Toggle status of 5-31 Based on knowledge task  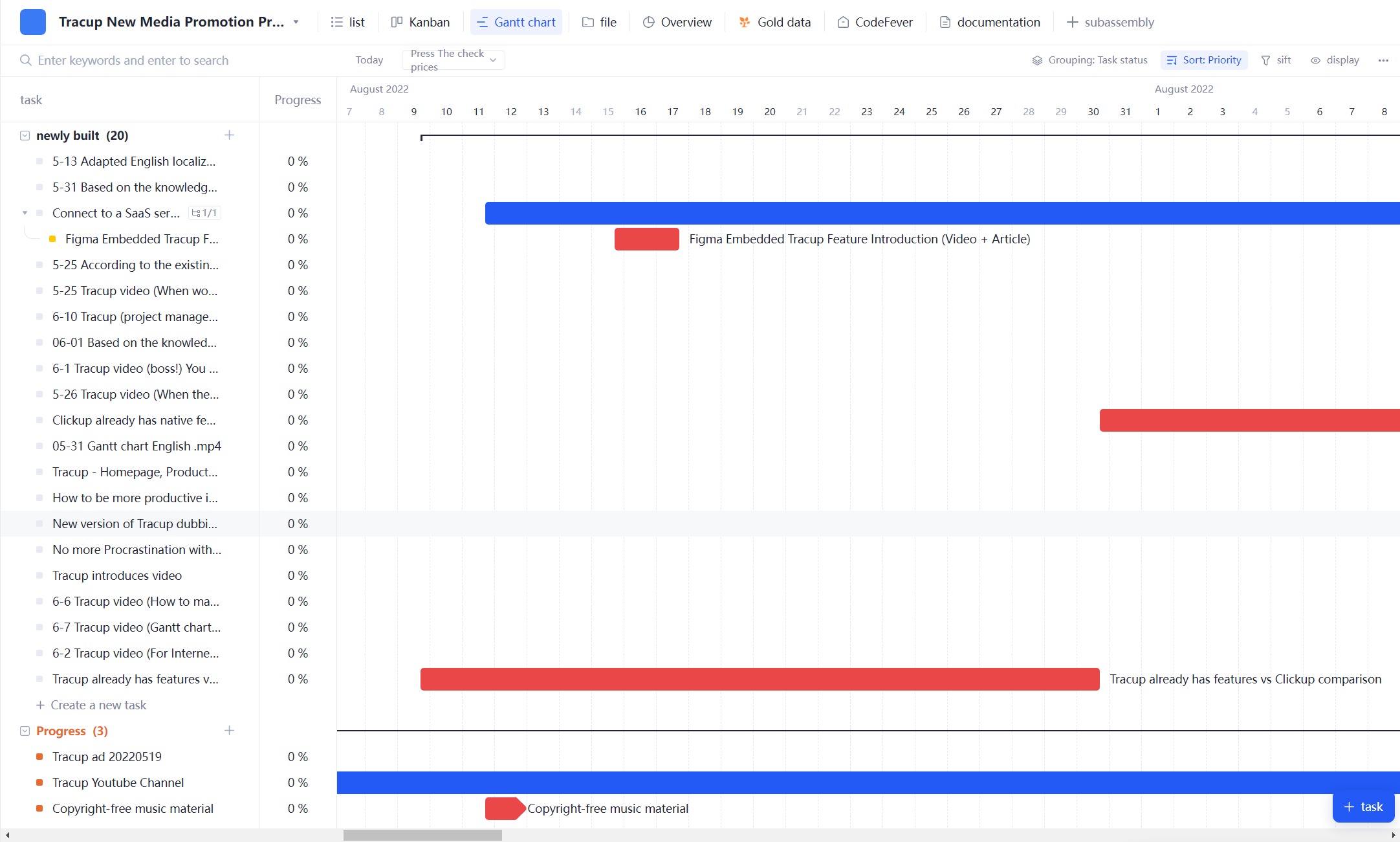[39, 187]
